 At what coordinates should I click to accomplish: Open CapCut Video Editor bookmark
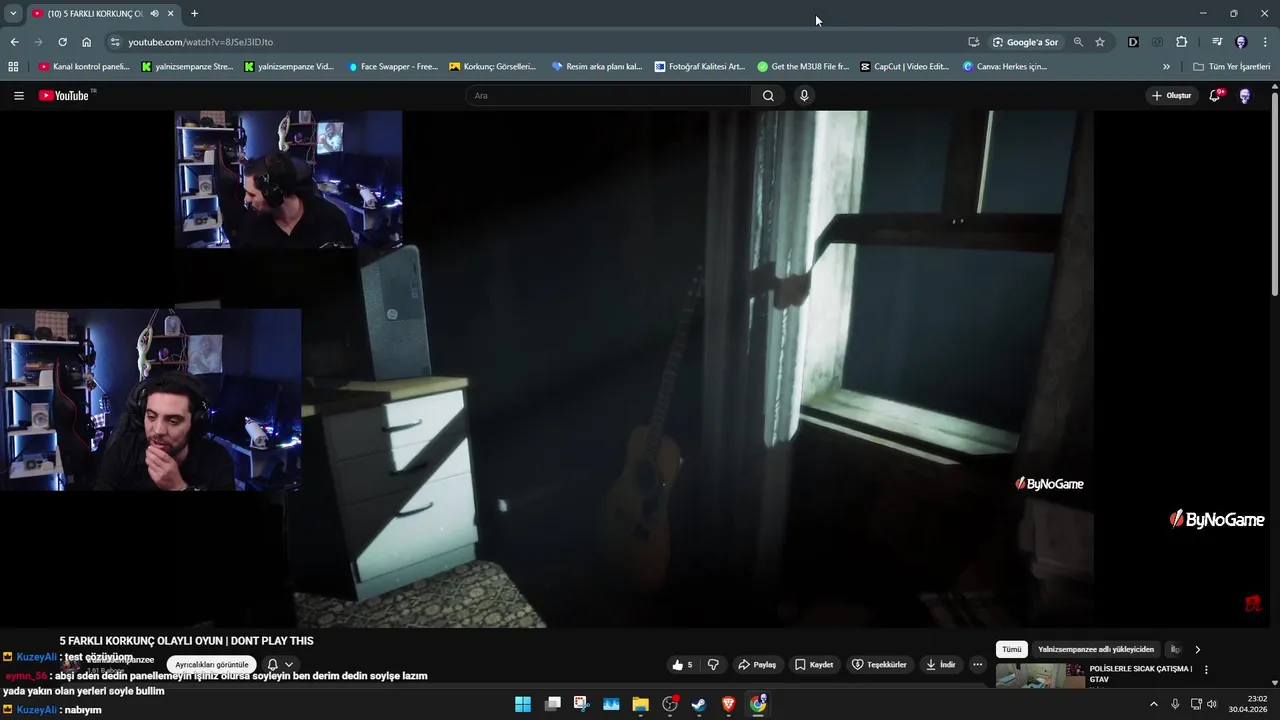click(905, 67)
